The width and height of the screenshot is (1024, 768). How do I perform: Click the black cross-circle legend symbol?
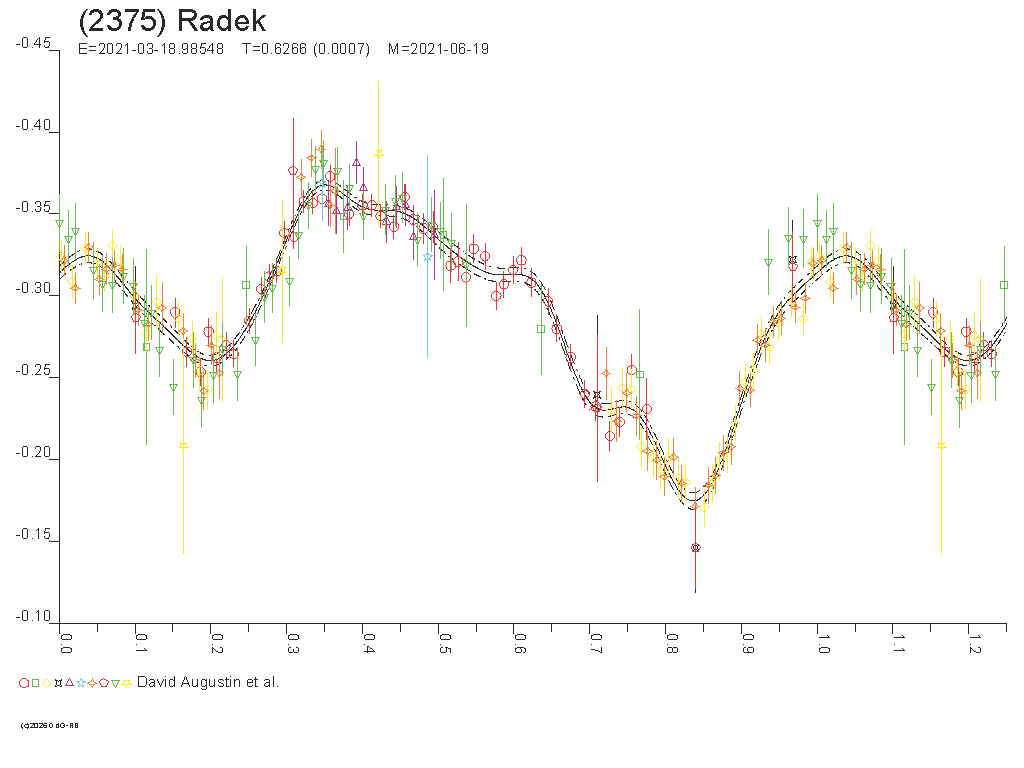point(58,683)
